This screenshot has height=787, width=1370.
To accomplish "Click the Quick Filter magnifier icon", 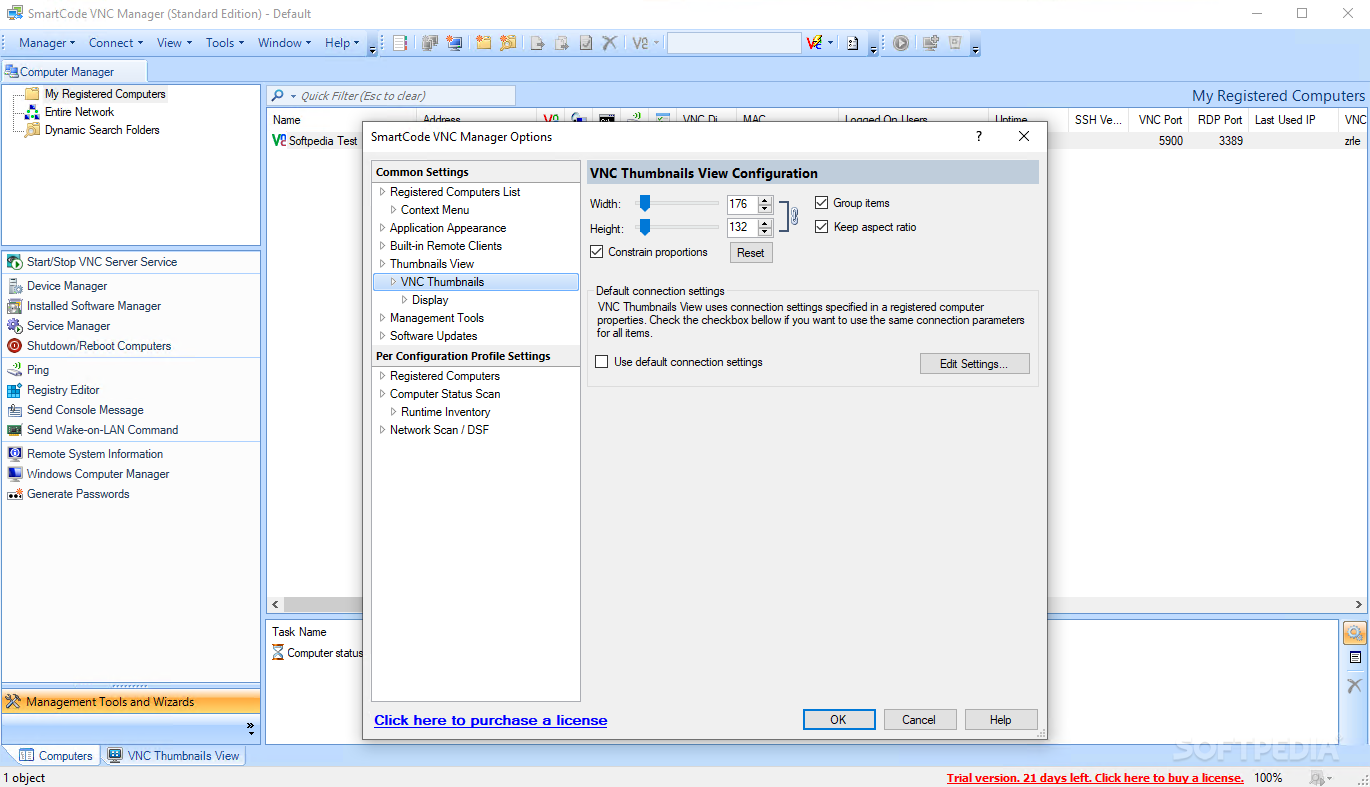I will (x=278, y=96).
